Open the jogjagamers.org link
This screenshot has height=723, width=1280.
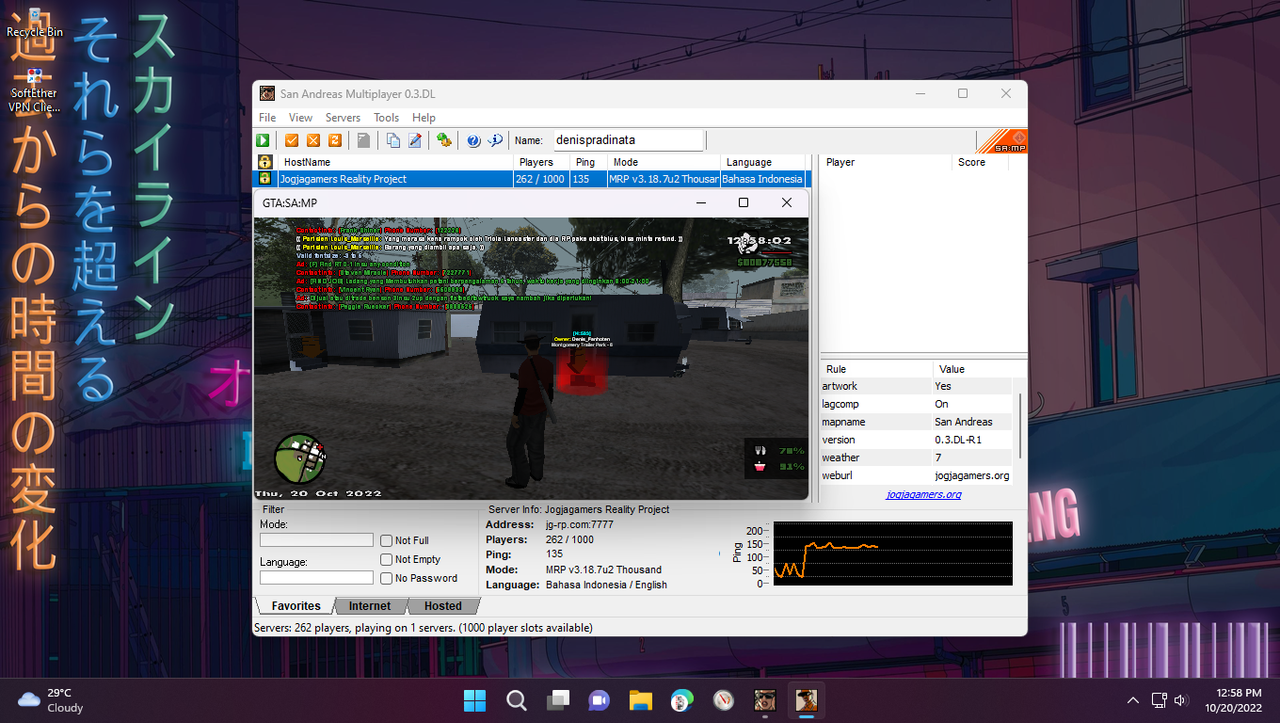click(924, 494)
